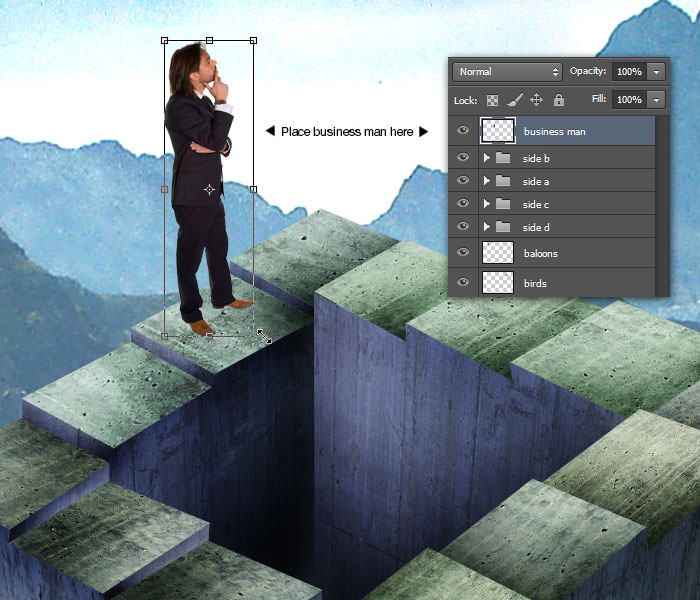
Task: Click the top-right transform handle
Action: pyautogui.click(x=254, y=41)
